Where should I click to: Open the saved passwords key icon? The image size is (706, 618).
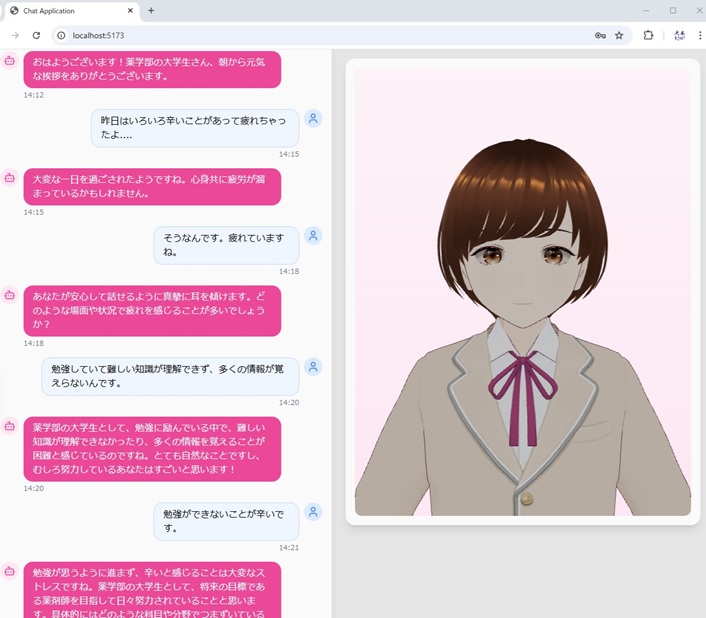click(600, 35)
